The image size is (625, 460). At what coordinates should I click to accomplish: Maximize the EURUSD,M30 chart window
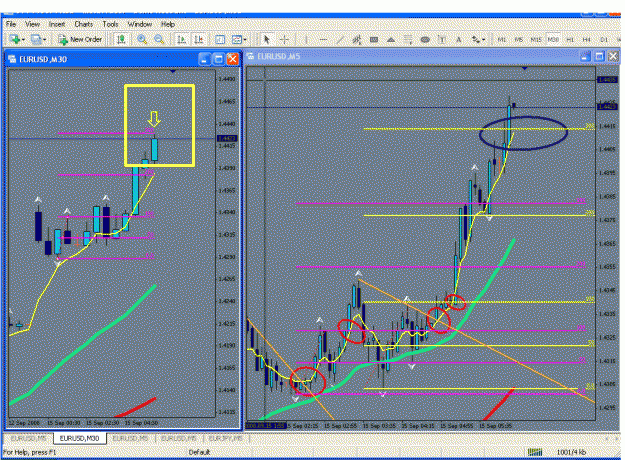218,59
